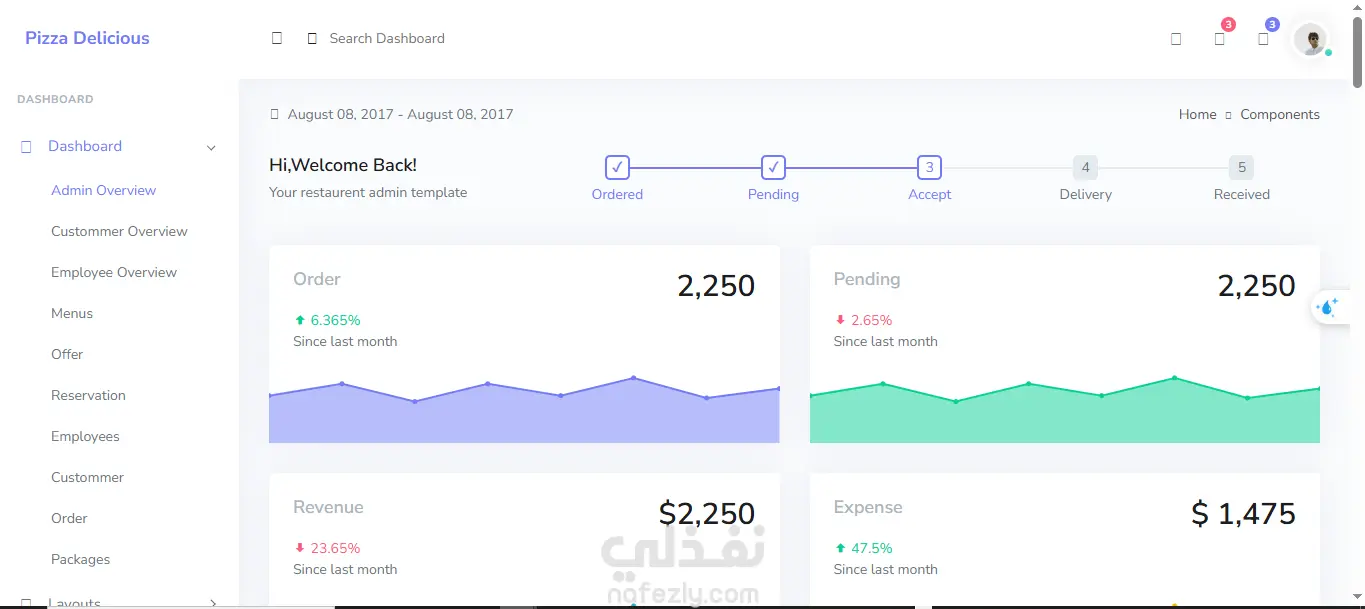Click the Pizza Delicious logo link
1365x609 pixels.
87,38
